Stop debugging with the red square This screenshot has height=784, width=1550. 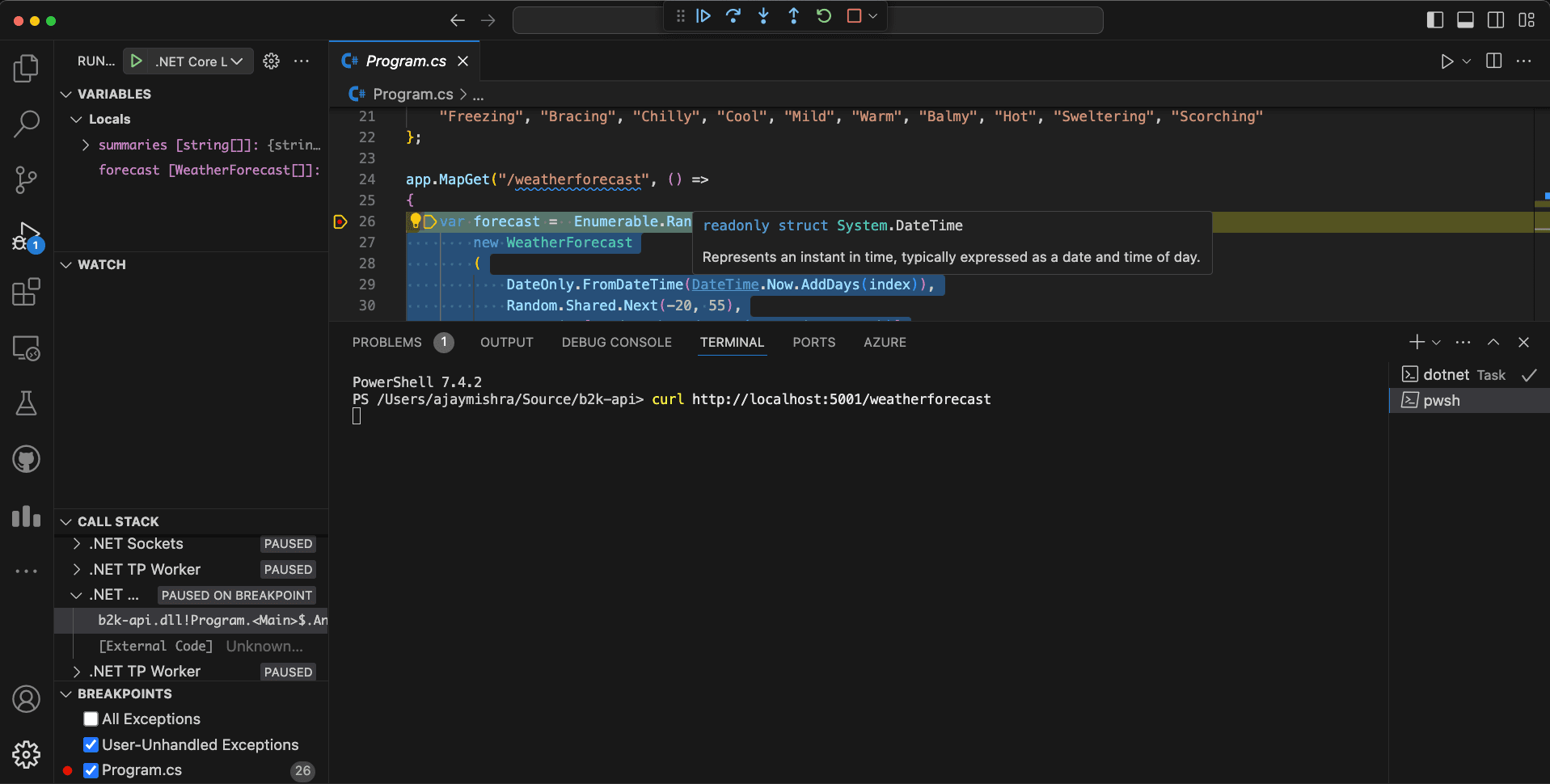tap(854, 16)
